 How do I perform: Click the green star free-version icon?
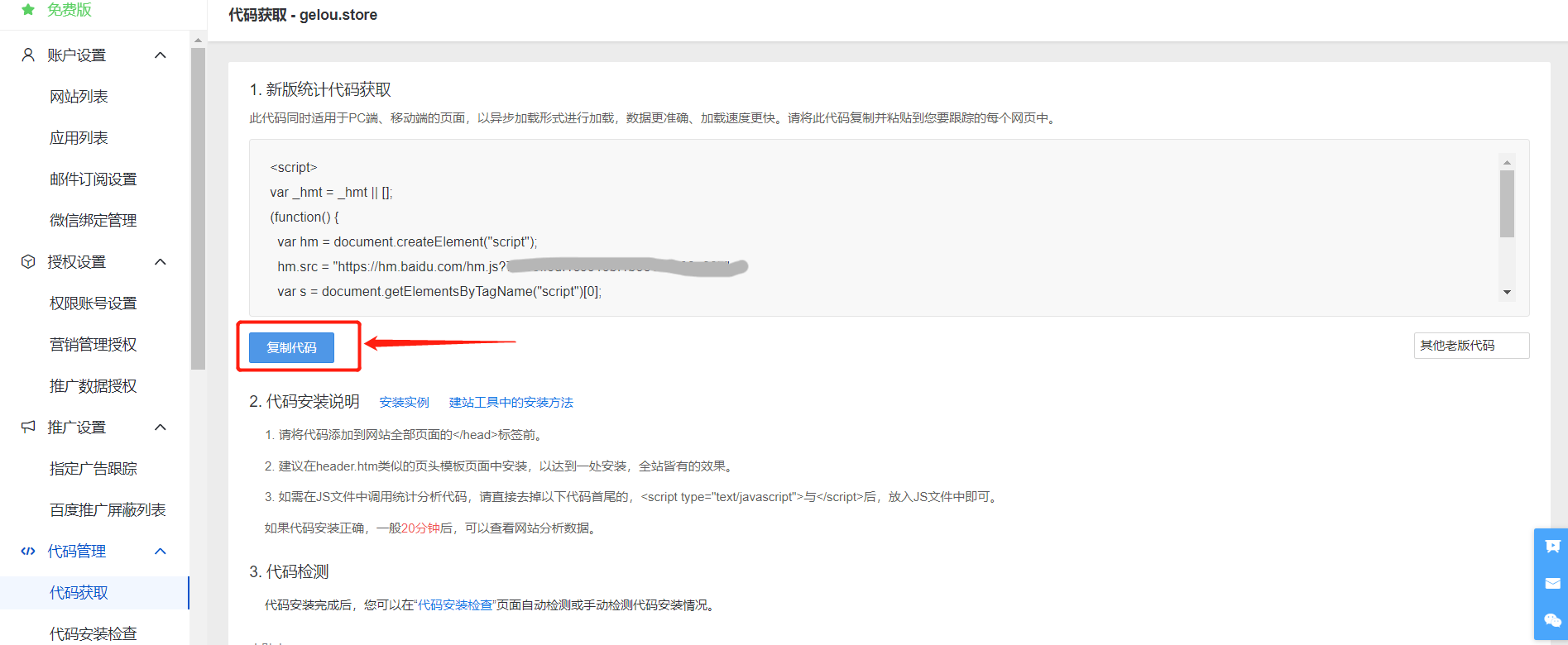[x=28, y=10]
